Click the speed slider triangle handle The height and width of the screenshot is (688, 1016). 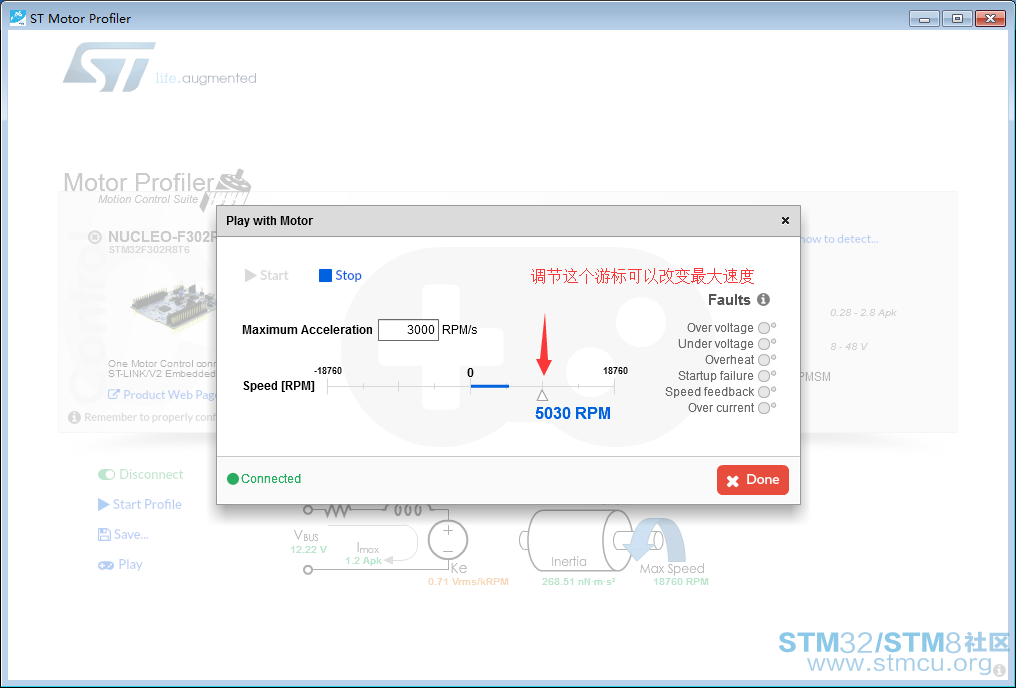(x=542, y=395)
